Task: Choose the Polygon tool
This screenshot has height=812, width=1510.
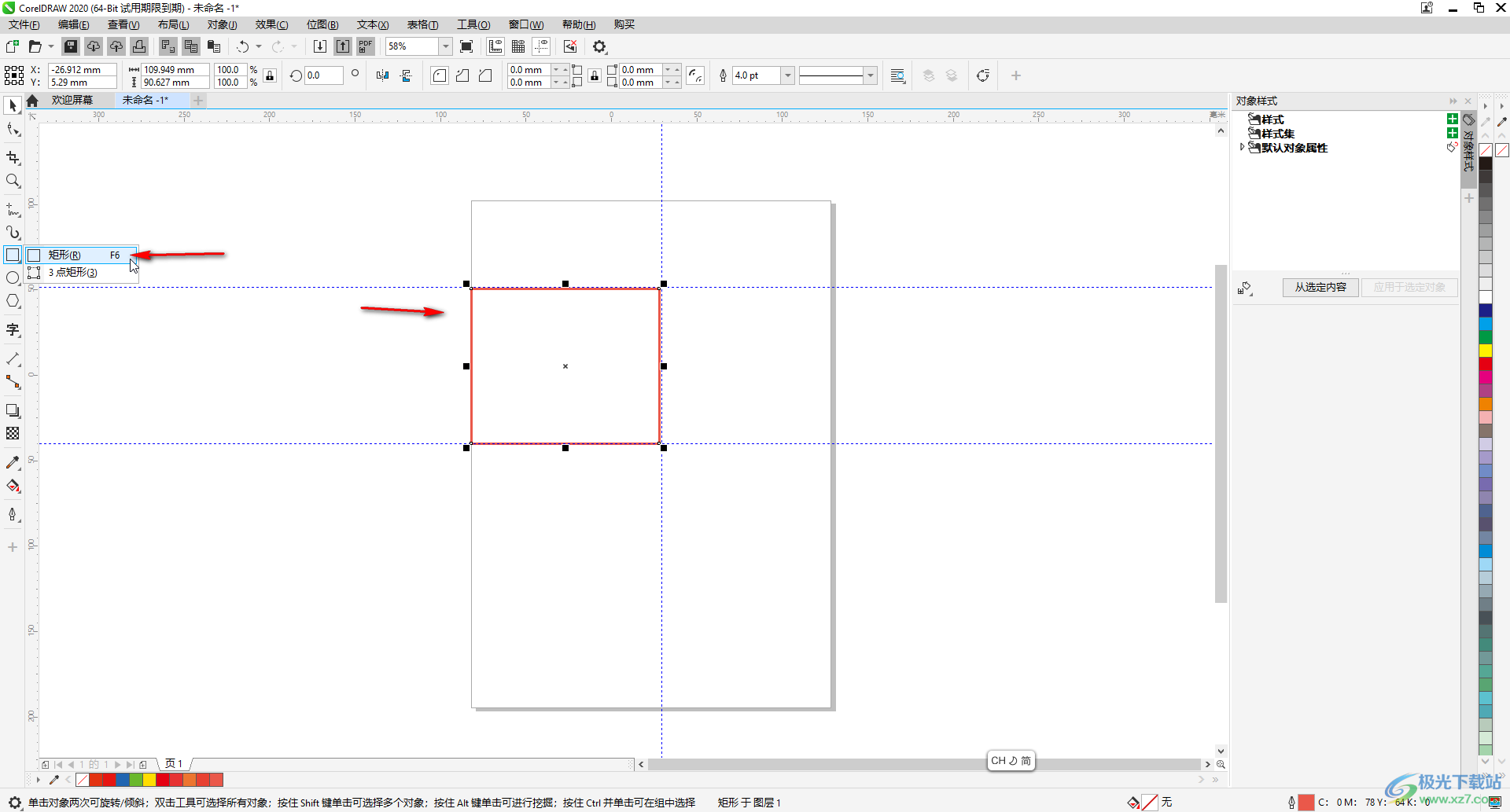Action: [13, 302]
